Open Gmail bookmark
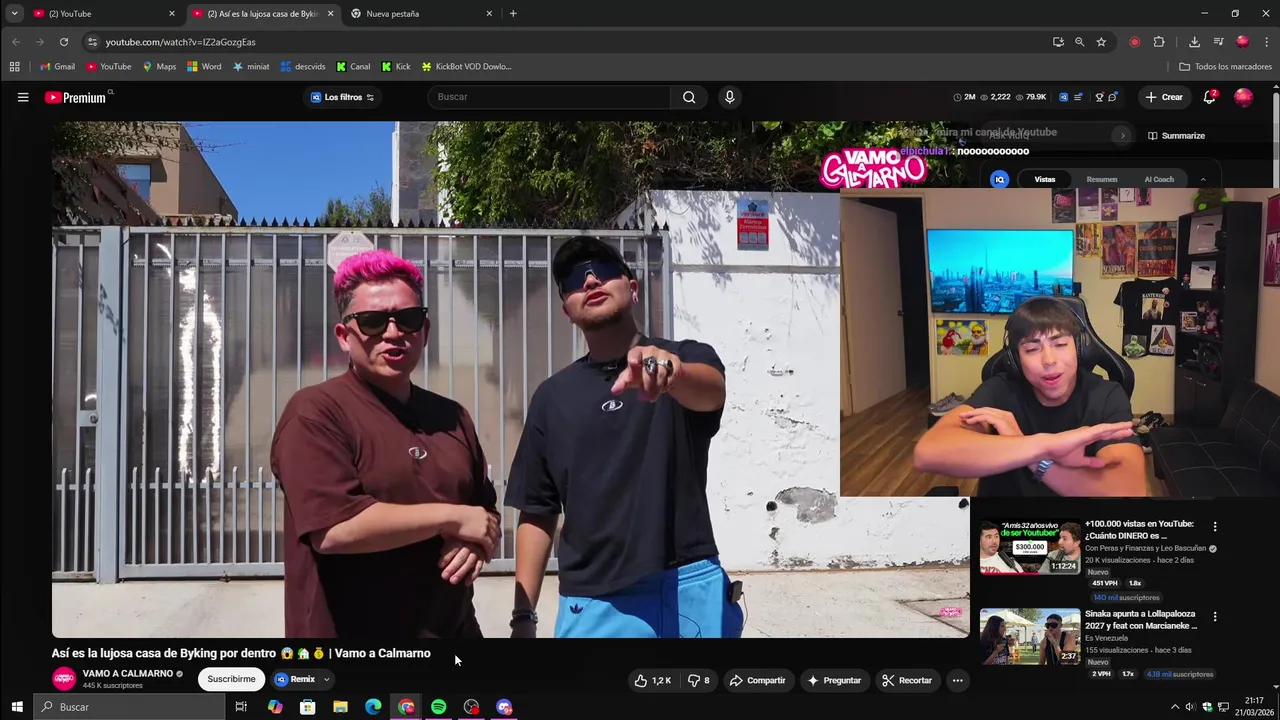 pos(57,67)
